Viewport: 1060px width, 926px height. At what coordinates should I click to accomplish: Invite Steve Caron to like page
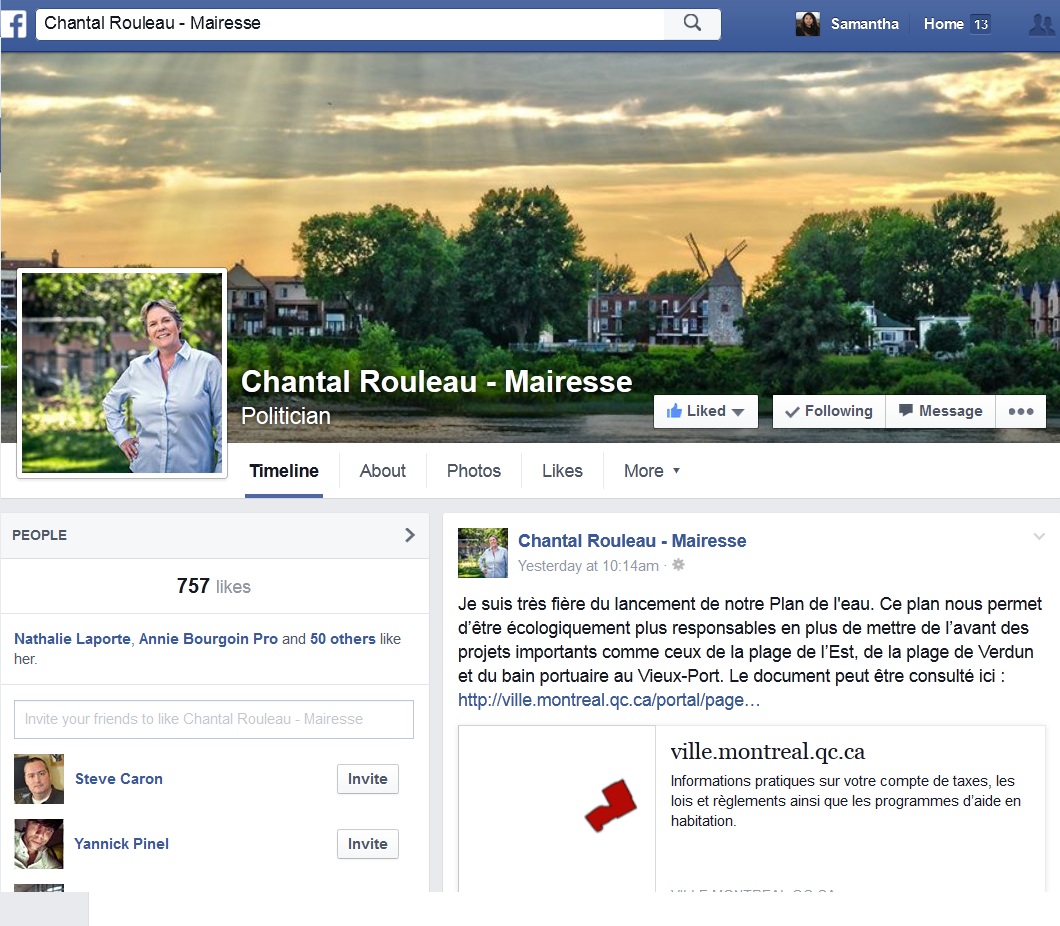(368, 779)
